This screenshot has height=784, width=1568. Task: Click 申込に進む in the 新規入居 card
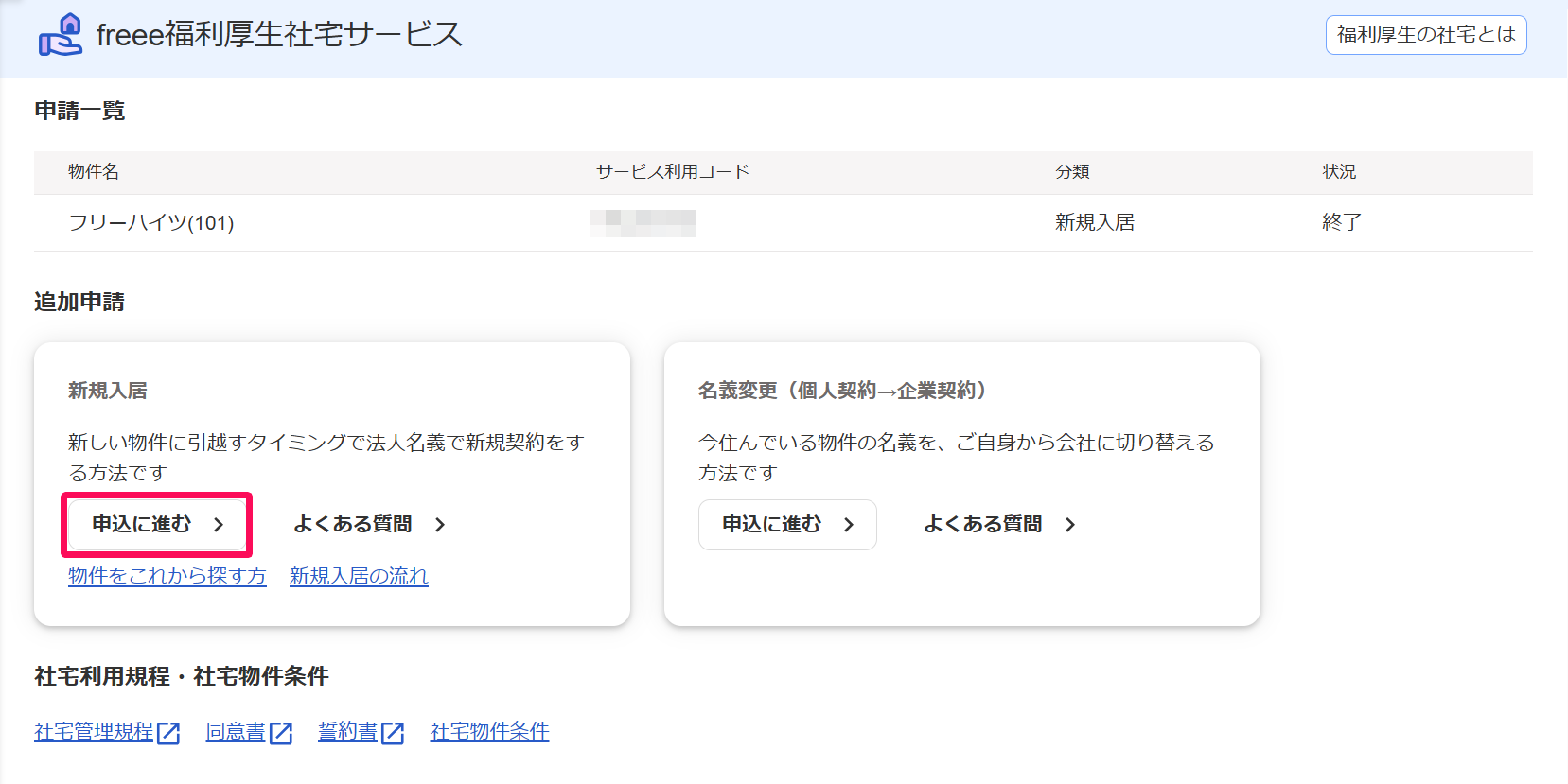(157, 524)
